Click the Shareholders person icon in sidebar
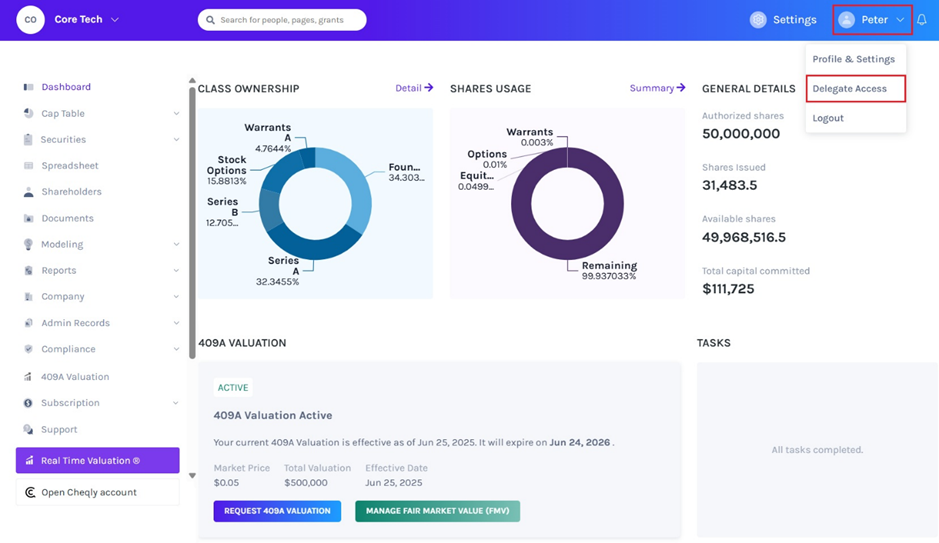Image resolution: width=939 pixels, height=543 pixels. pyautogui.click(x=28, y=192)
